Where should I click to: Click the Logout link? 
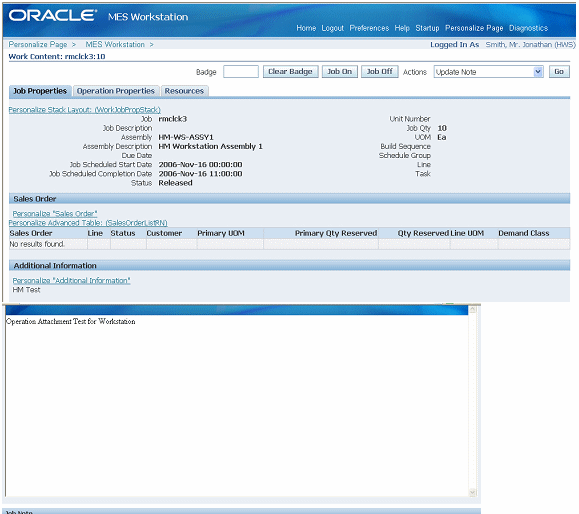click(x=333, y=28)
